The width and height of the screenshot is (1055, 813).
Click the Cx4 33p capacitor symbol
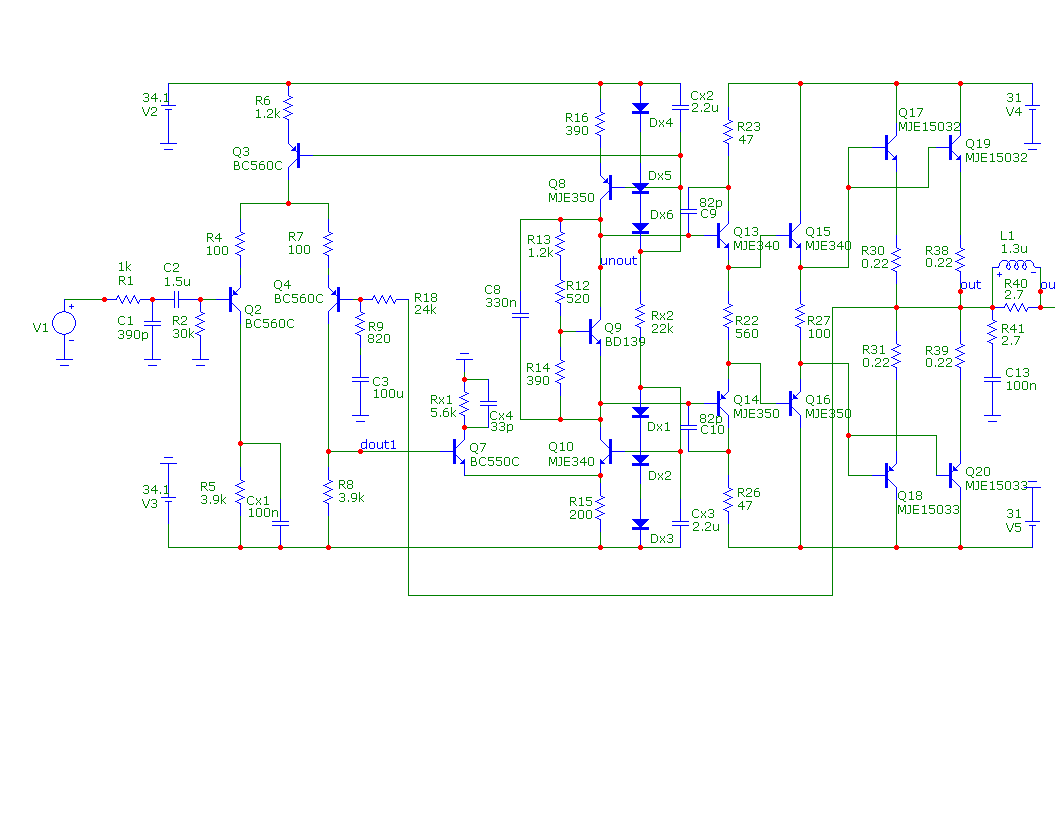pos(488,404)
